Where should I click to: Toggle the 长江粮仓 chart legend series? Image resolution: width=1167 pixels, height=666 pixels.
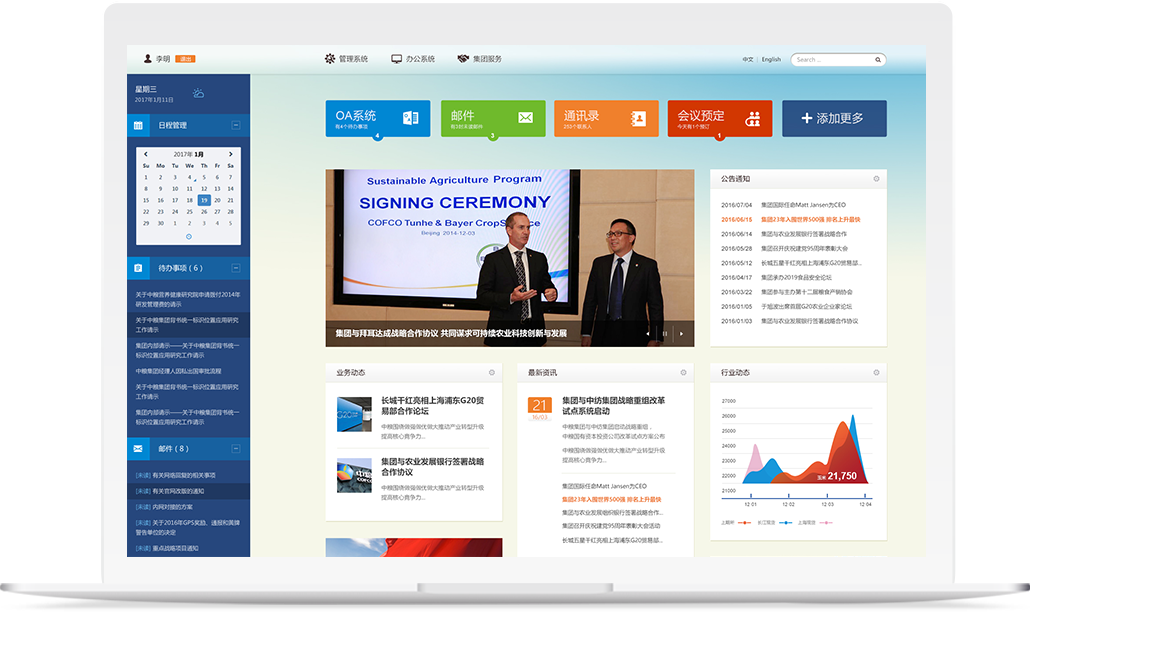coord(768,522)
